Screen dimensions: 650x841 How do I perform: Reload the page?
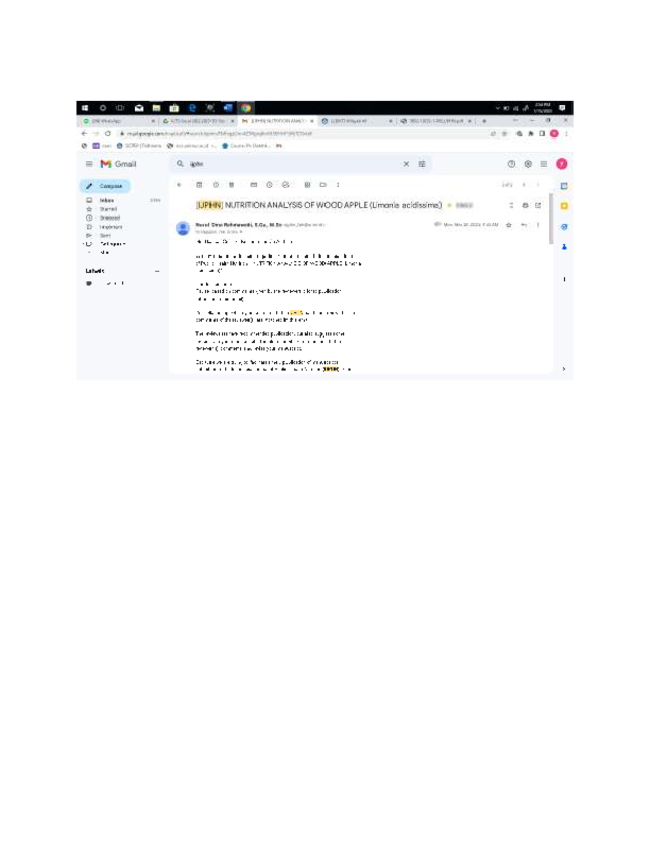(x=108, y=134)
